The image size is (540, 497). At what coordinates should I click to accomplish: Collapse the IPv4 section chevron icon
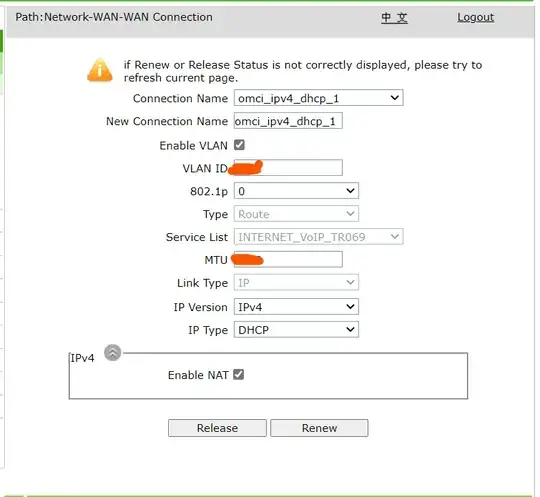point(113,353)
